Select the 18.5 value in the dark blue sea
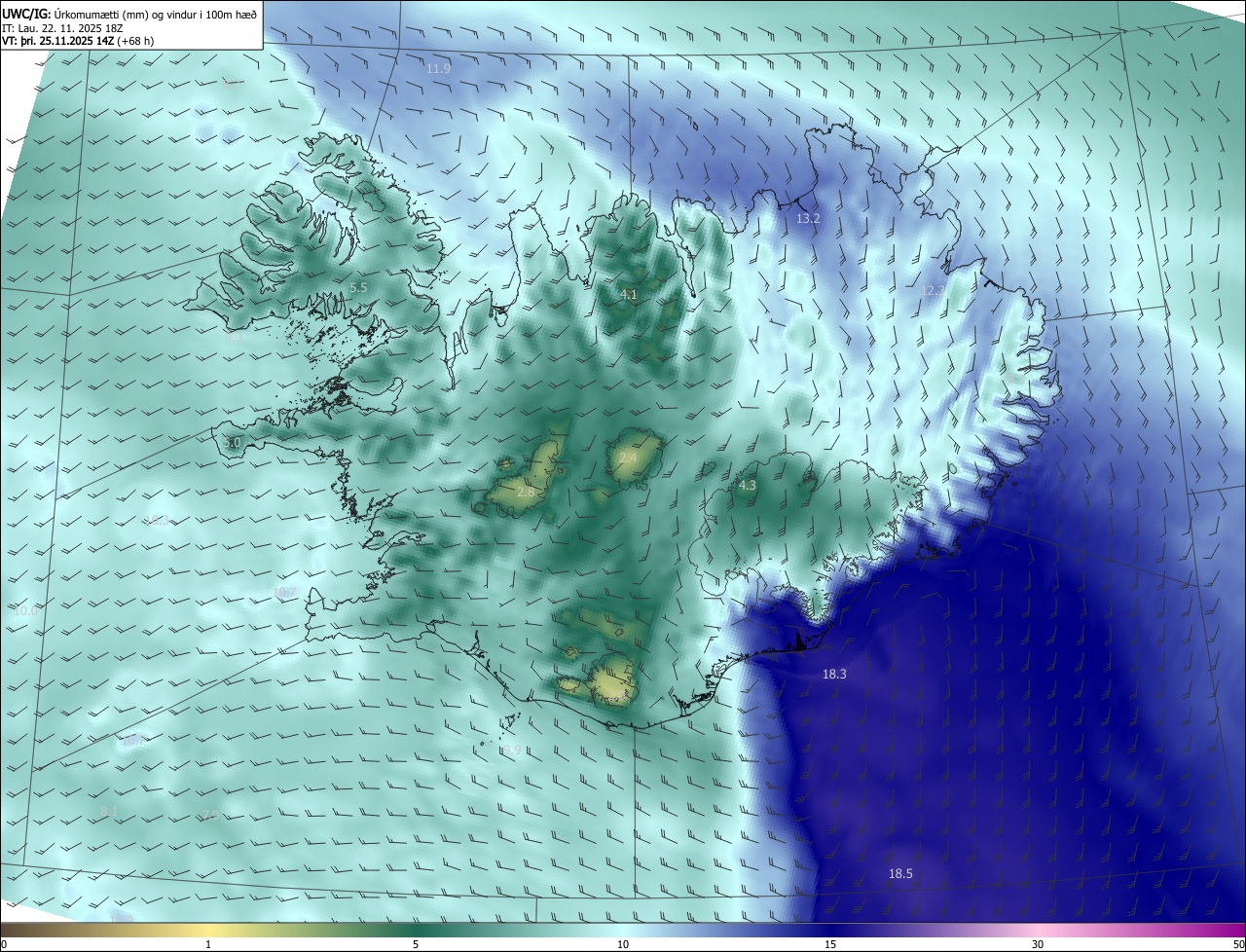 [x=900, y=874]
